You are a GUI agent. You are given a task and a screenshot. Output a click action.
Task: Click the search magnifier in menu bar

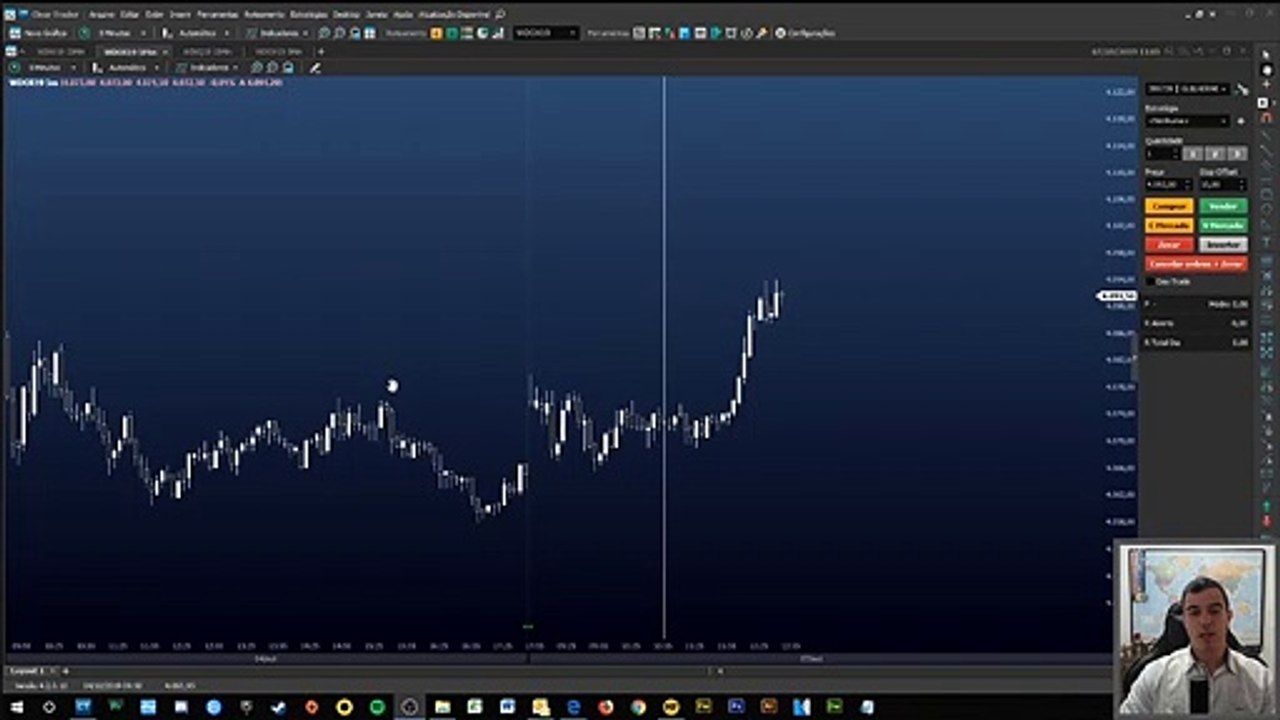[x=500, y=15]
